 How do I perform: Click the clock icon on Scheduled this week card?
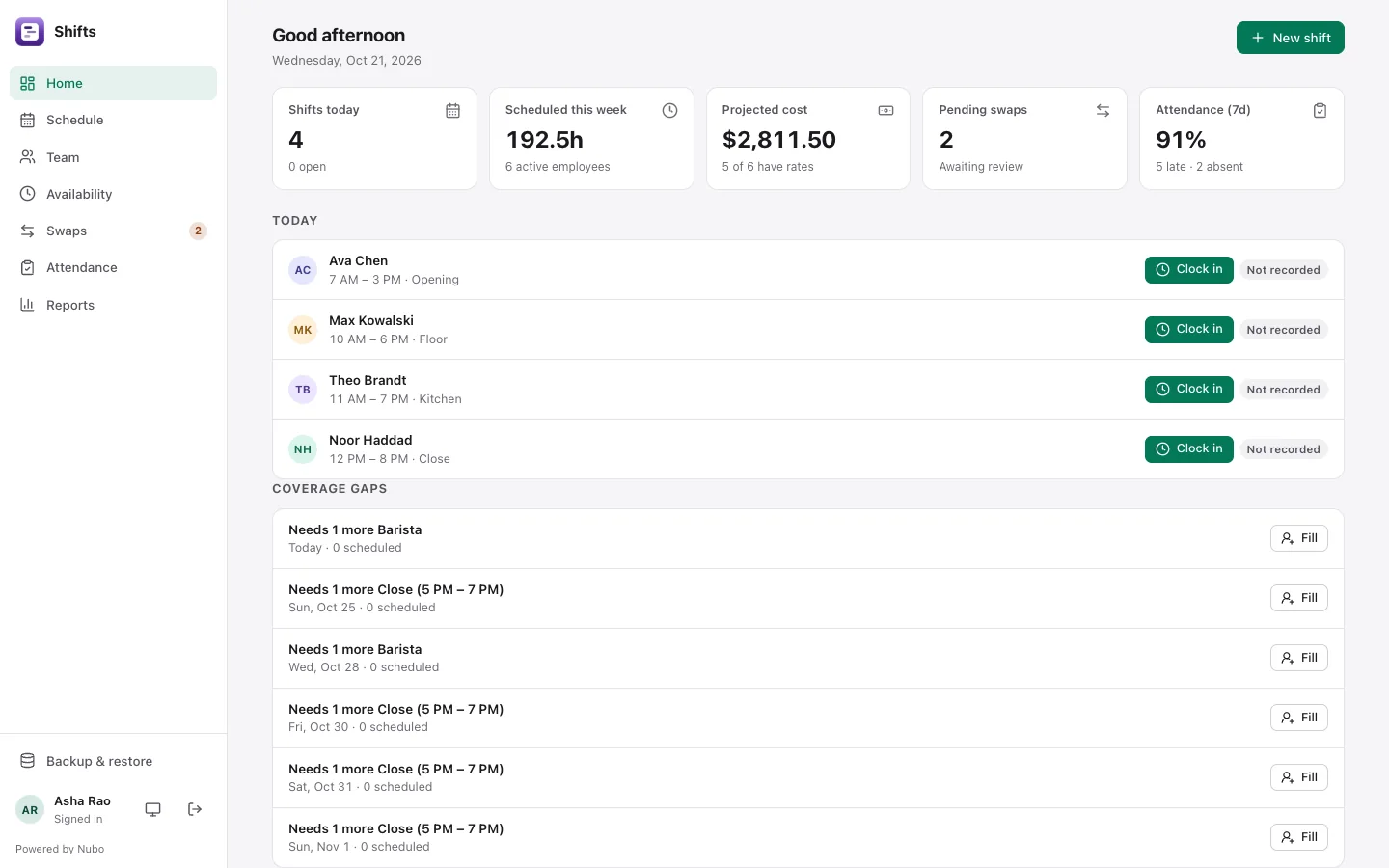[x=669, y=111]
